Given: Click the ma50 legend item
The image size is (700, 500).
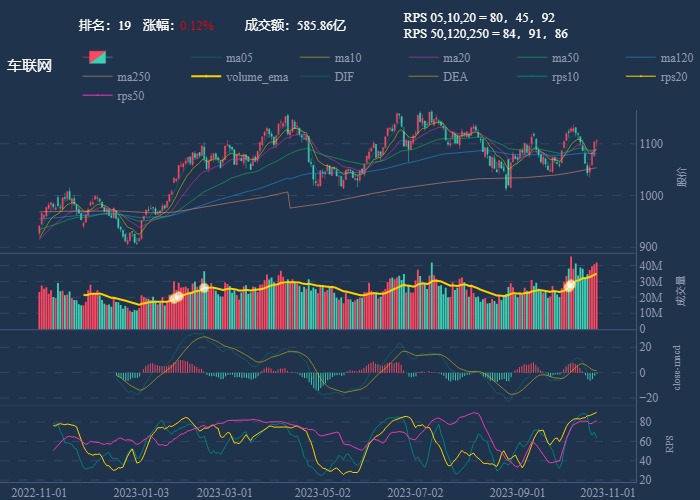Looking at the screenshot, I should tap(552, 58).
